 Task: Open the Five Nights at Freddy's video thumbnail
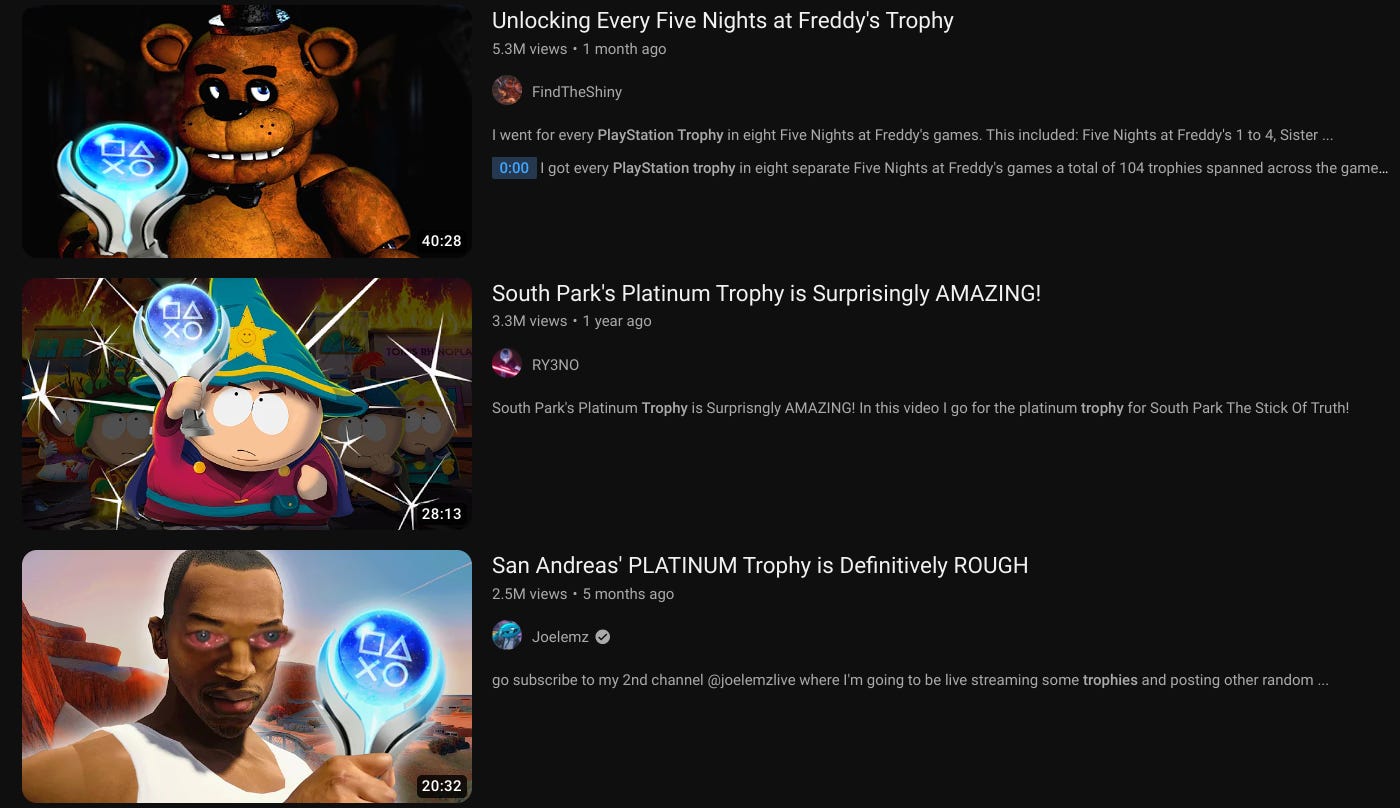[247, 132]
